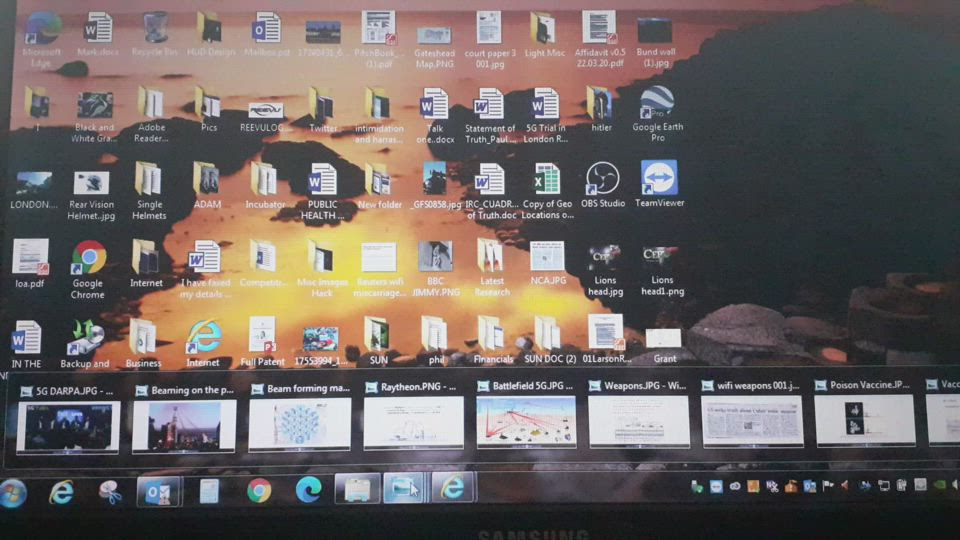Image resolution: width=960 pixels, height=540 pixels.
Task: Click the Outlook taskbar button
Action: (159, 491)
